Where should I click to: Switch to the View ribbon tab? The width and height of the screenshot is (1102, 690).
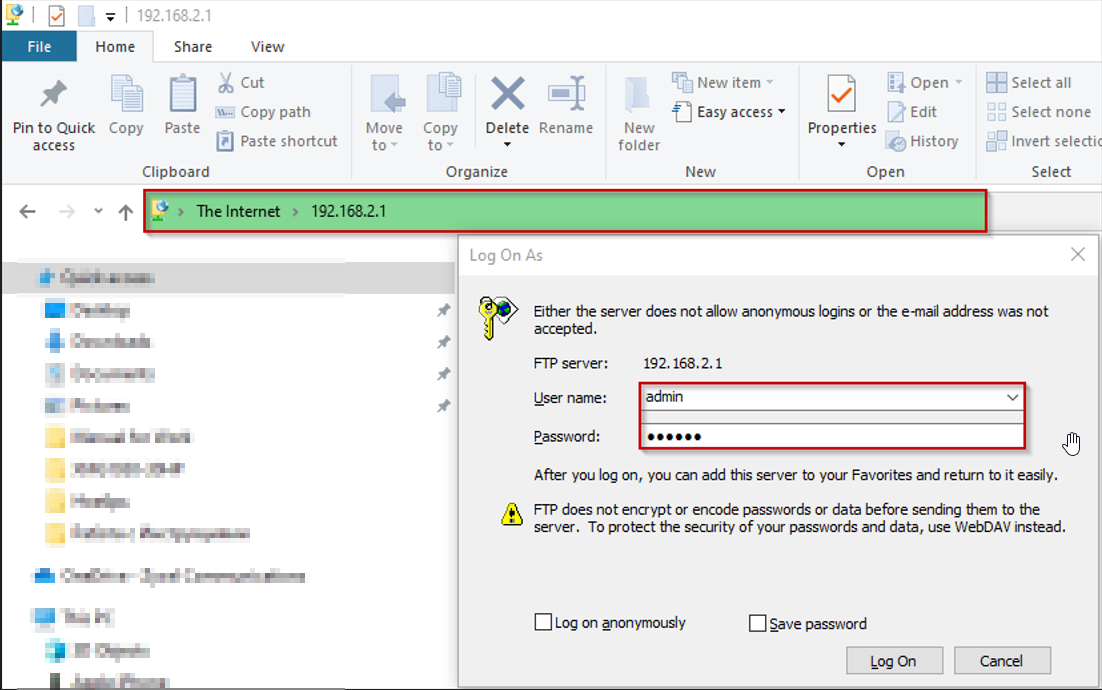tap(267, 47)
